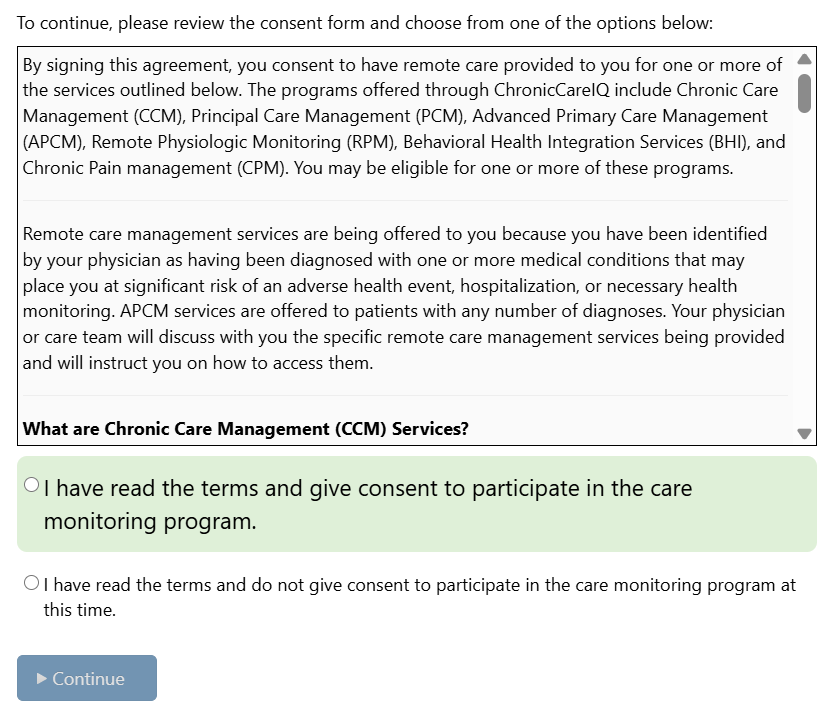This screenshot has height=704, width=833.
Task: Click the green highlighted consent option box
Action: pos(416,504)
